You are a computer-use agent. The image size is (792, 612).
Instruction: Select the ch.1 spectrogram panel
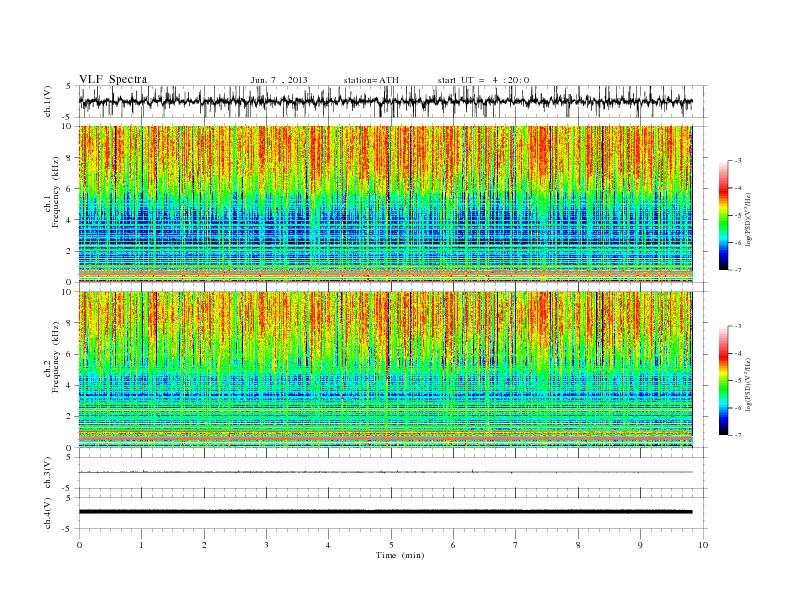(x=385, y=204)
